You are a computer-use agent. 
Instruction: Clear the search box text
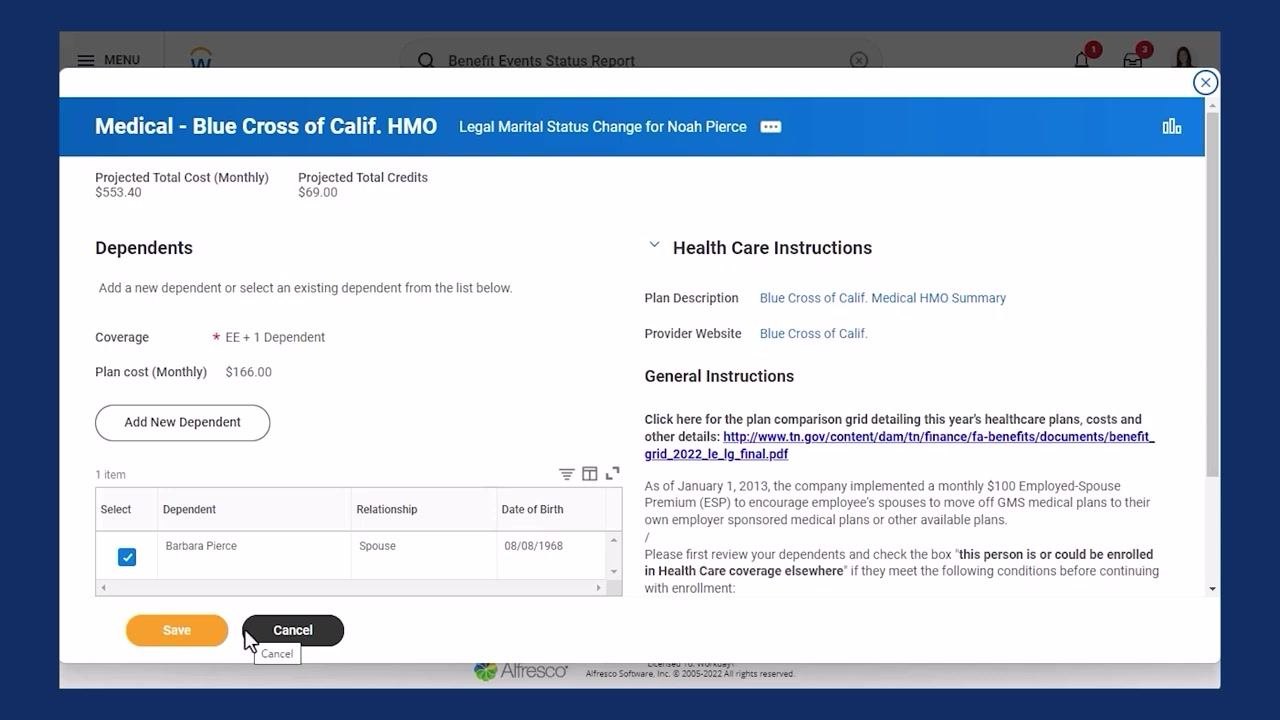click(x=858, y=60)
